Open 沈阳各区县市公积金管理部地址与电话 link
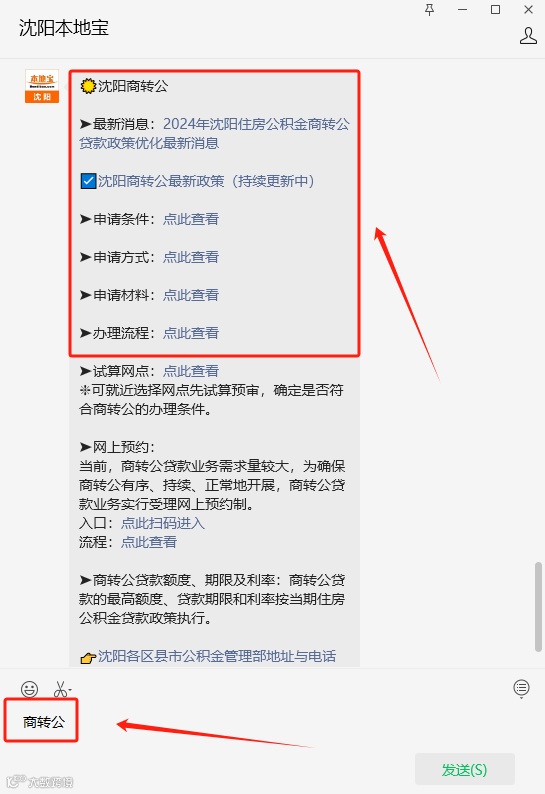This screenshot has height=794, width=545. point(217,656)
